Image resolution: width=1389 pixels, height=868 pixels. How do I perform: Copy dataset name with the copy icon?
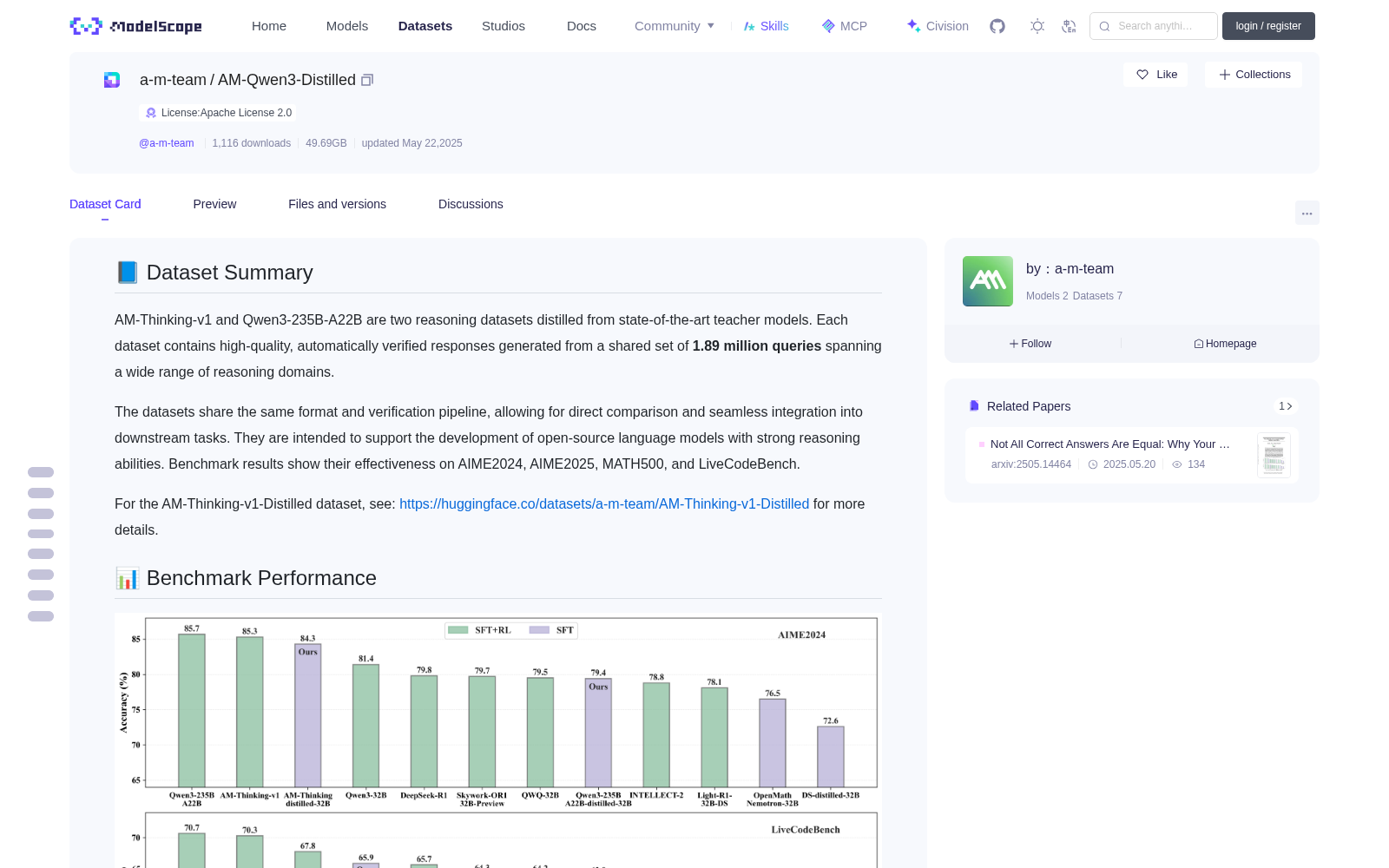point(367,80)
